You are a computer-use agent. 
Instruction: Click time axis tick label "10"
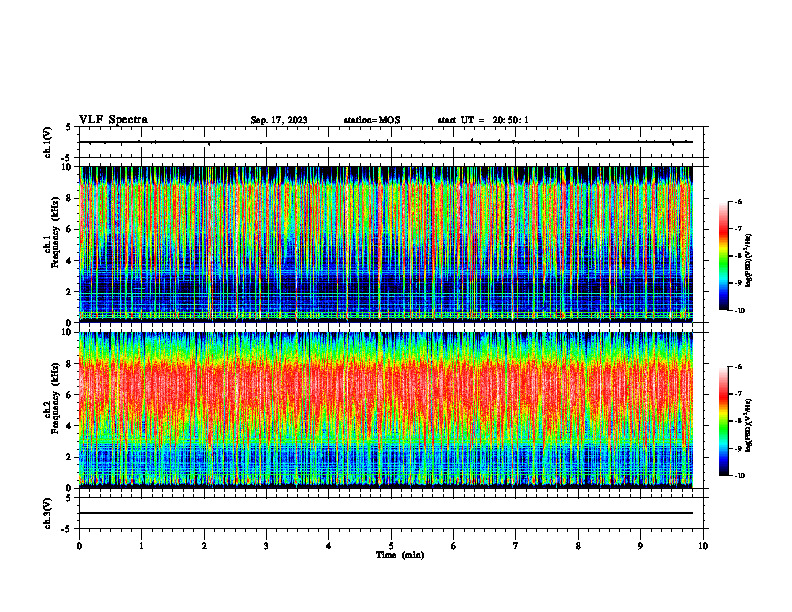click(x=703, y=546)
